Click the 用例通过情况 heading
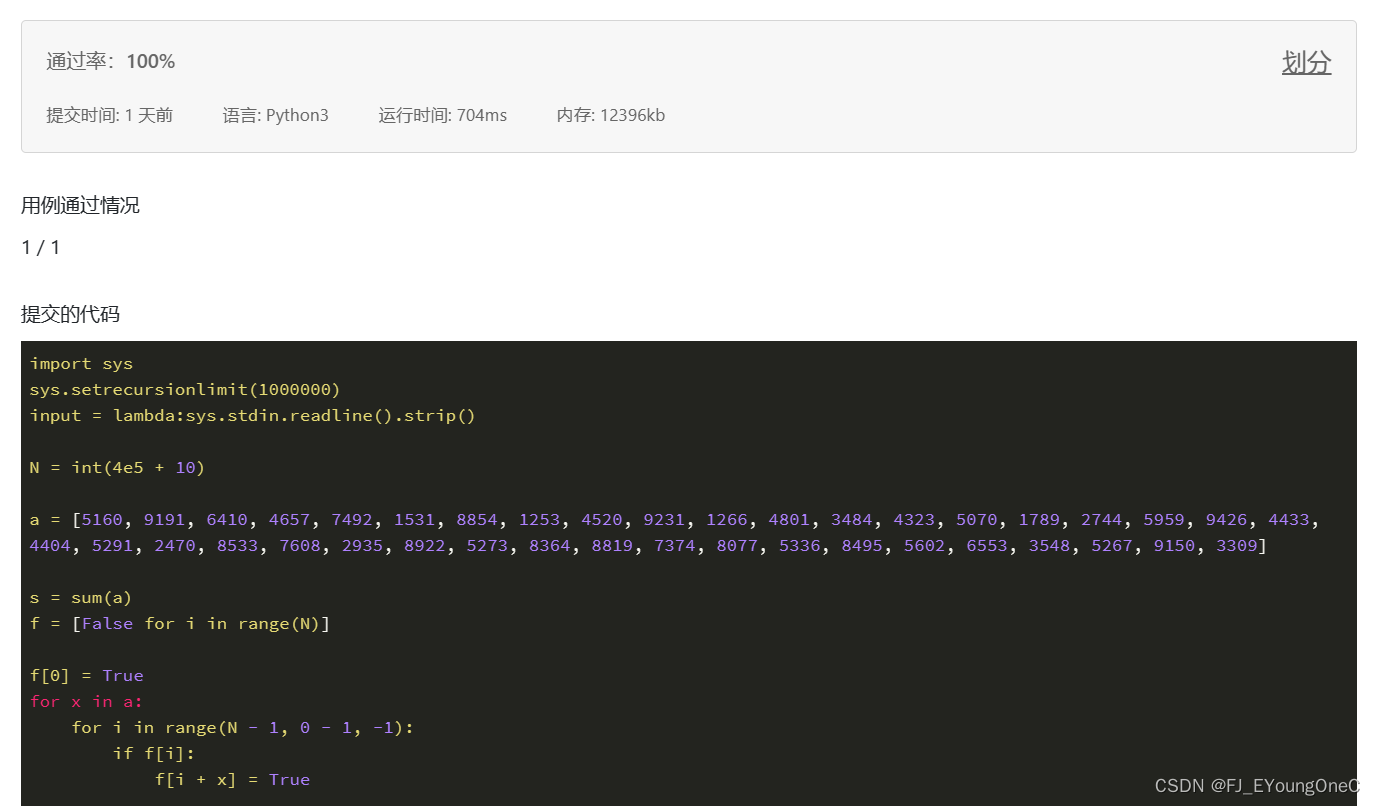This screenshot has height=806, width=1375. pyautogui.click(x=80, y=206)
